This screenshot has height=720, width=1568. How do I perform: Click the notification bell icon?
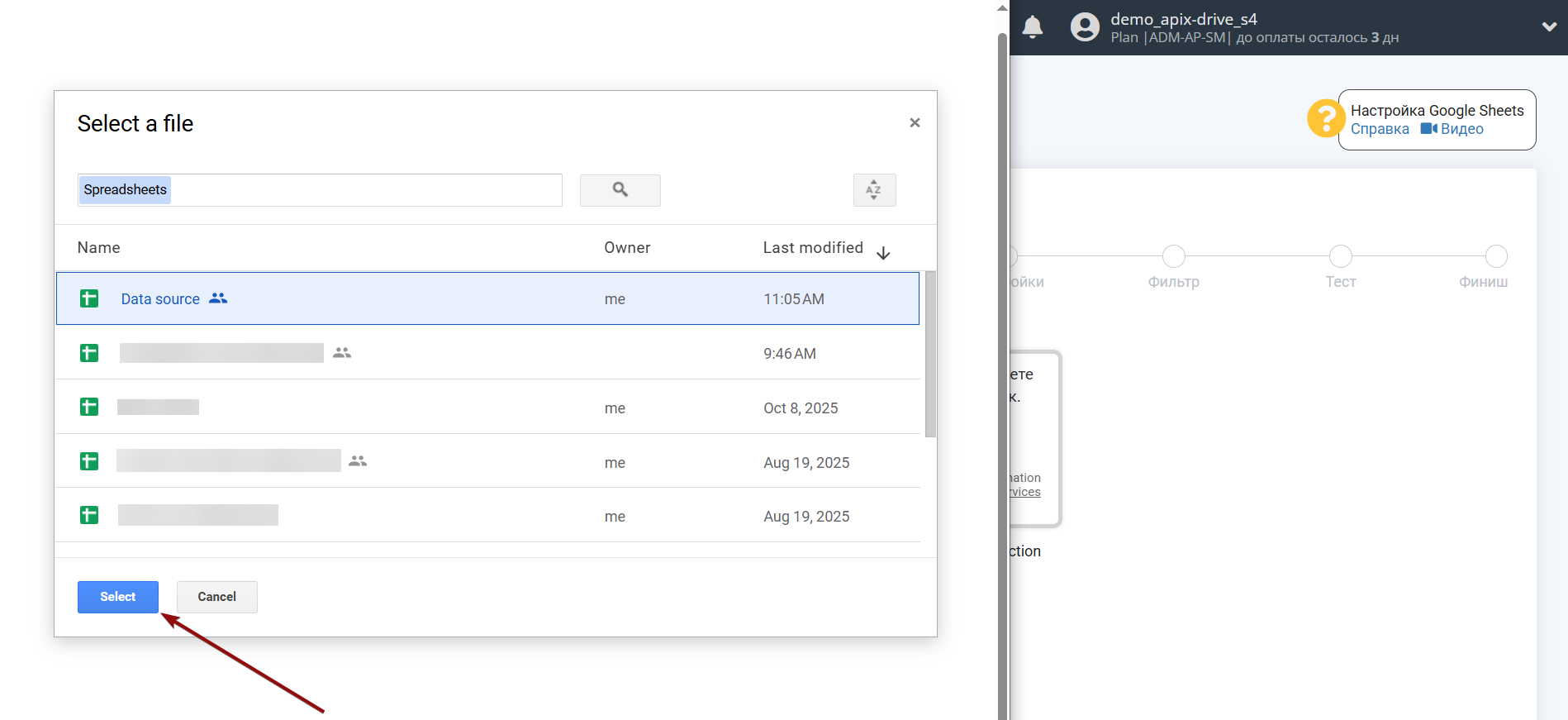coord(1033,27)
